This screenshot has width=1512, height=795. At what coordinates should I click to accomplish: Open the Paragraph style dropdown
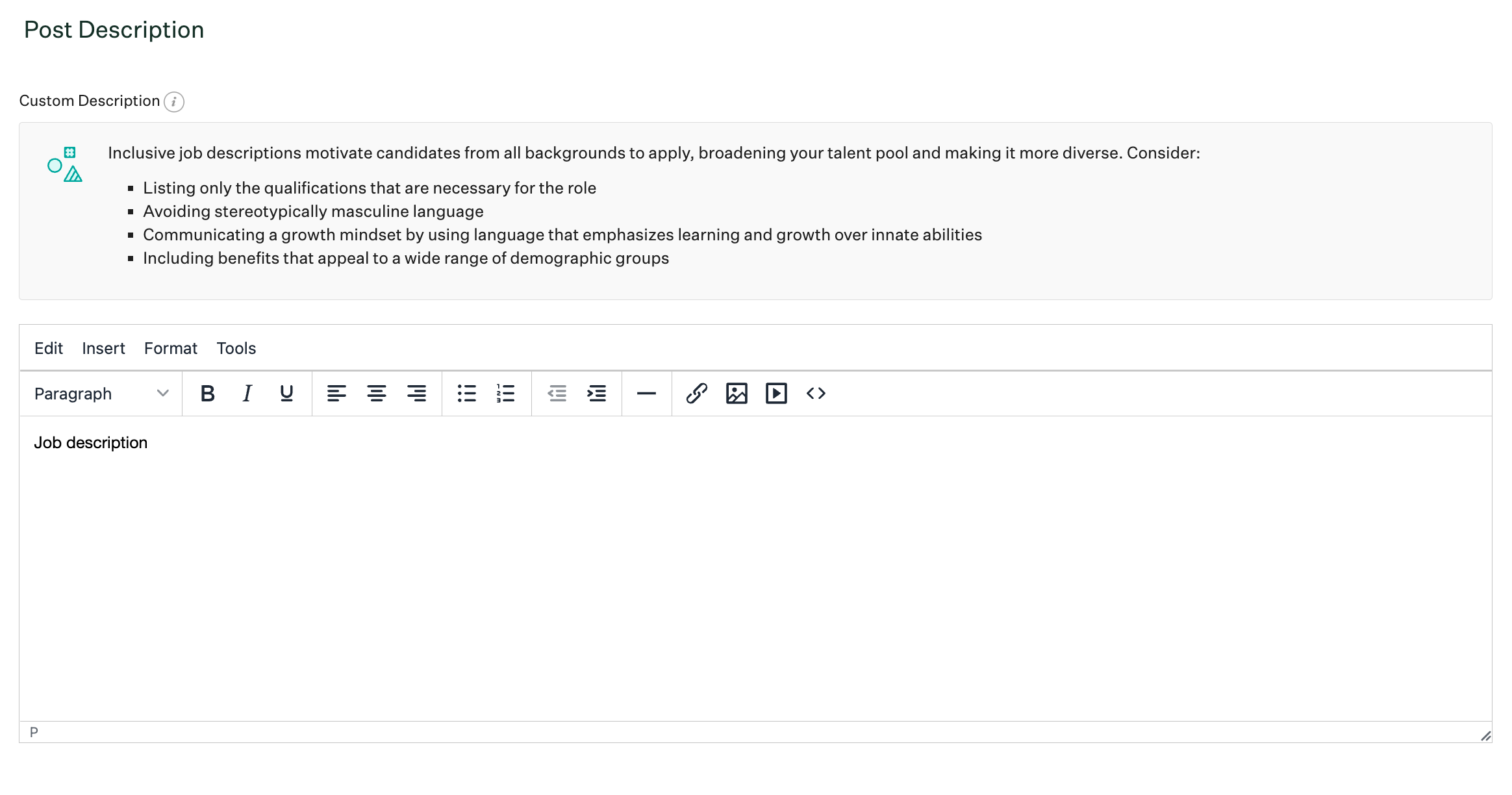tap(101, 393)
